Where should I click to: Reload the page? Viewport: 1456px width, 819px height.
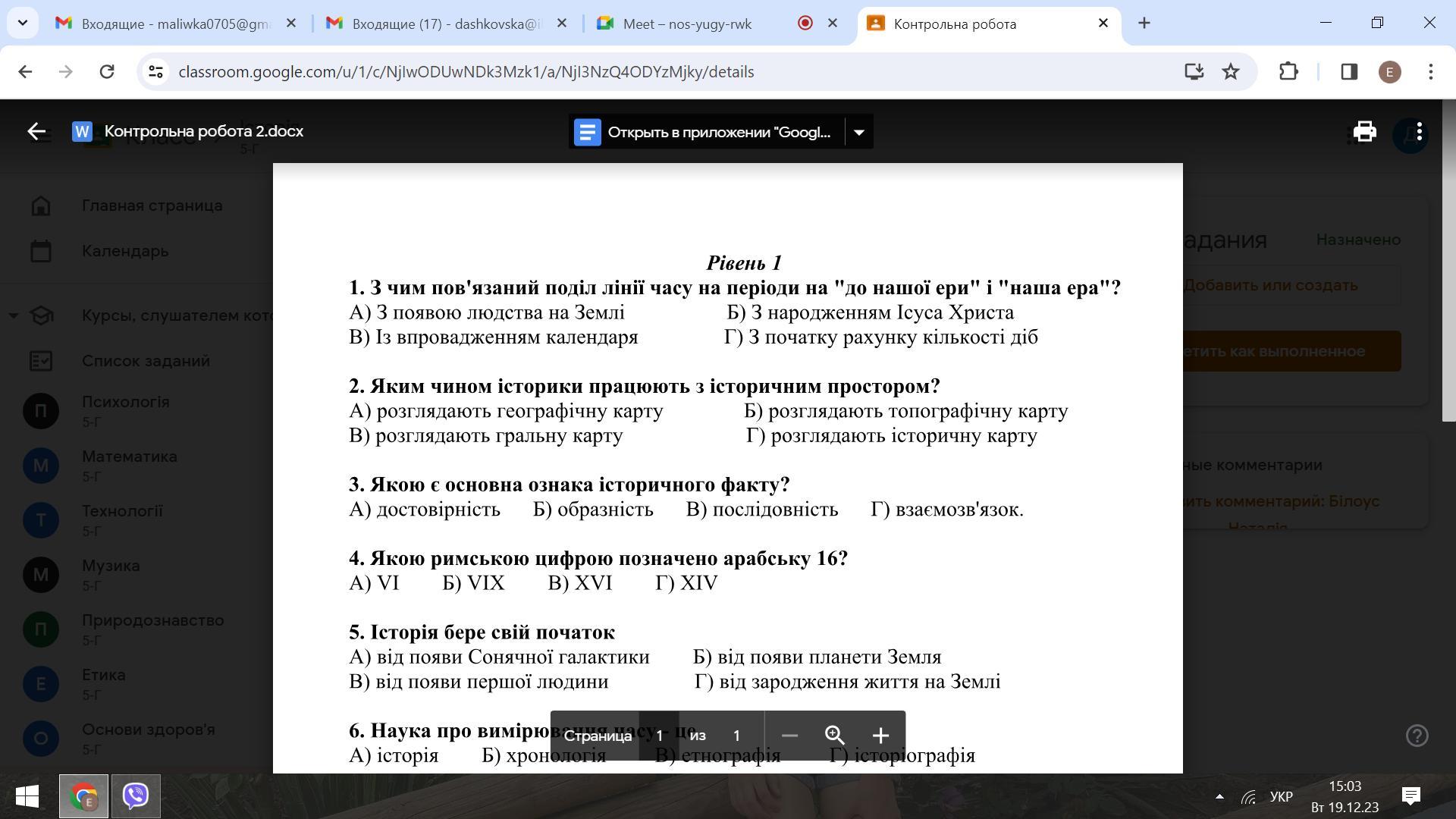(x=107, y=71)
